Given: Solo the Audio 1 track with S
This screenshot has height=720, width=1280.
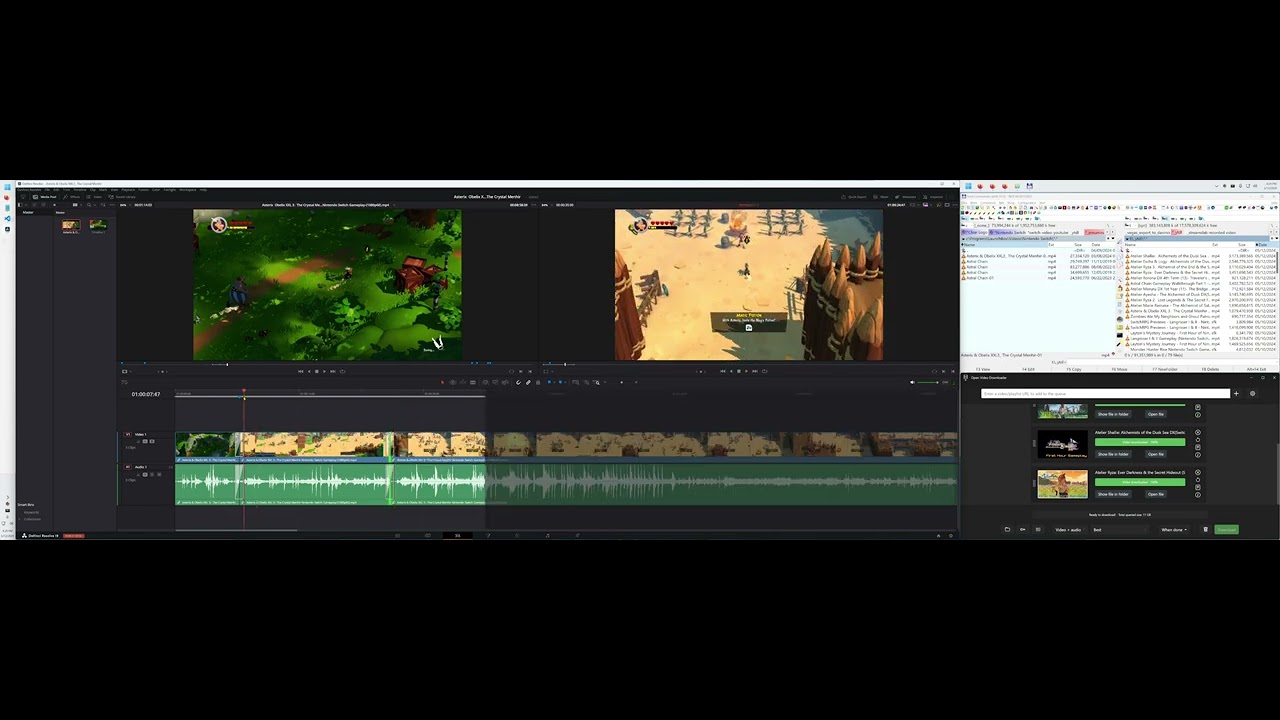Looking at the screenshot, I should (152, 474).
